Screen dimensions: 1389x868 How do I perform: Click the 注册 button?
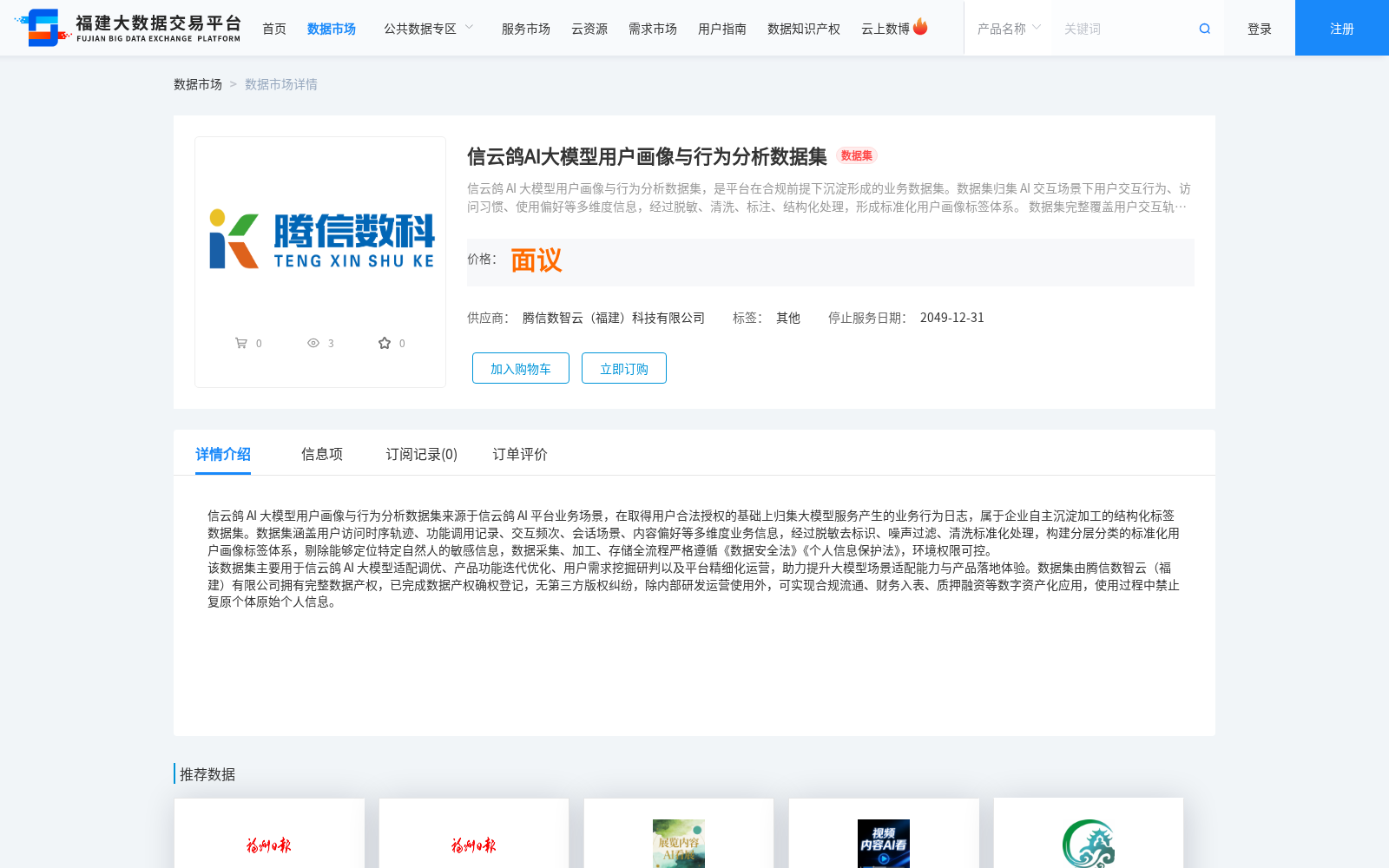click(1342, 28)
